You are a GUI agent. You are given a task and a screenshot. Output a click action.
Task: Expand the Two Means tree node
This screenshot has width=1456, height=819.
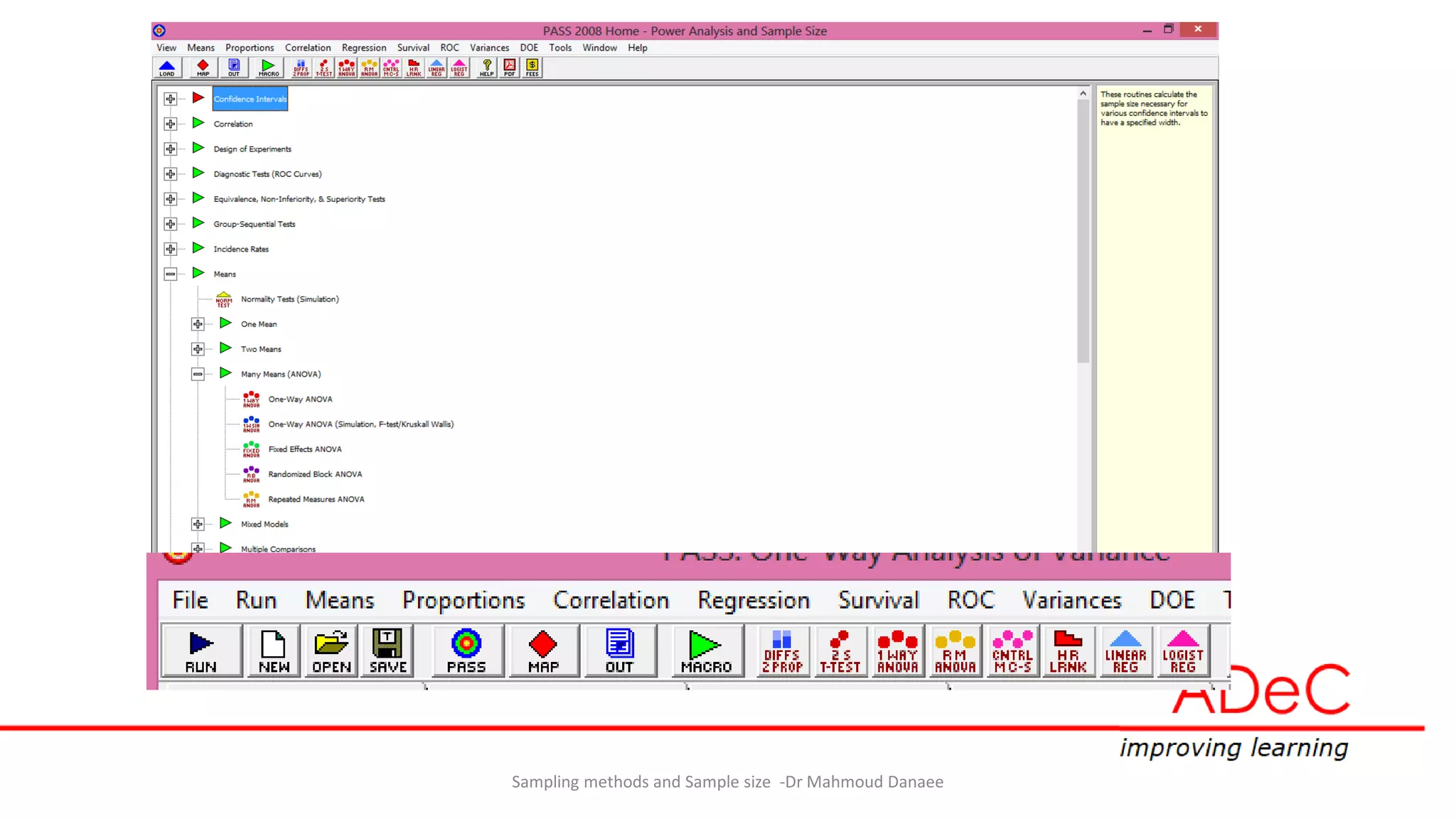tap(198, 349)
